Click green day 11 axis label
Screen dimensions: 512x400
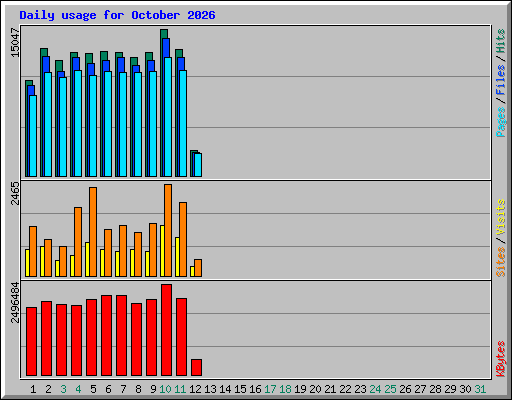(x=180, y=389)
